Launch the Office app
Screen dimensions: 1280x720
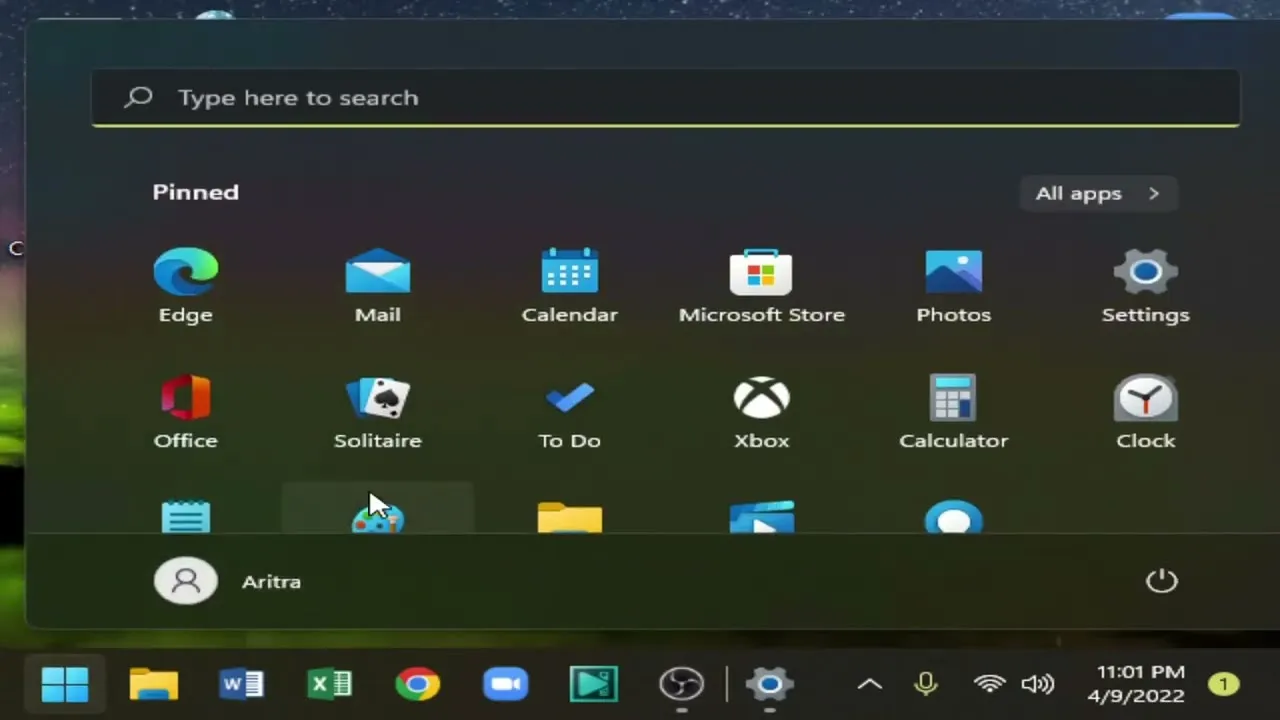pos(186,412)
